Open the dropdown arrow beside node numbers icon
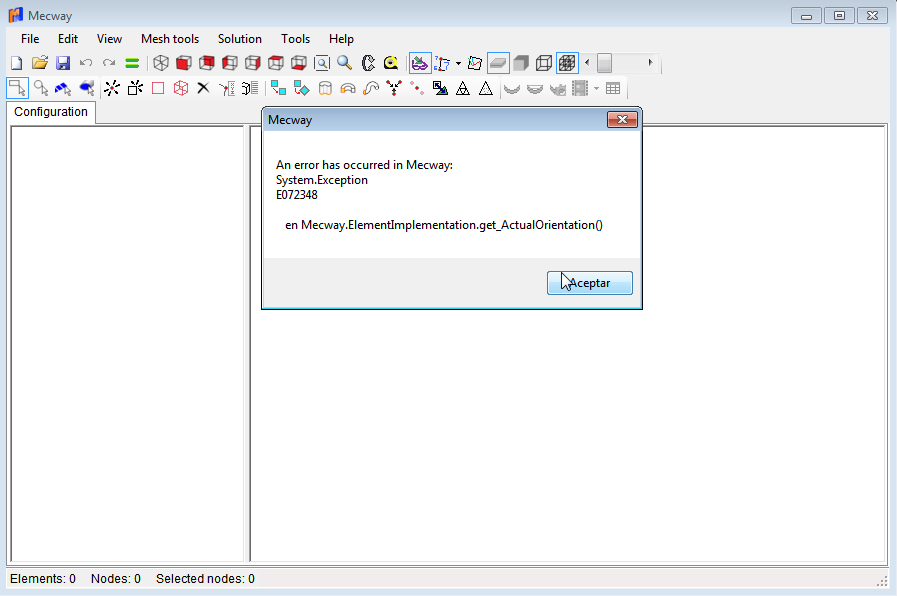 tap(458, 63)
